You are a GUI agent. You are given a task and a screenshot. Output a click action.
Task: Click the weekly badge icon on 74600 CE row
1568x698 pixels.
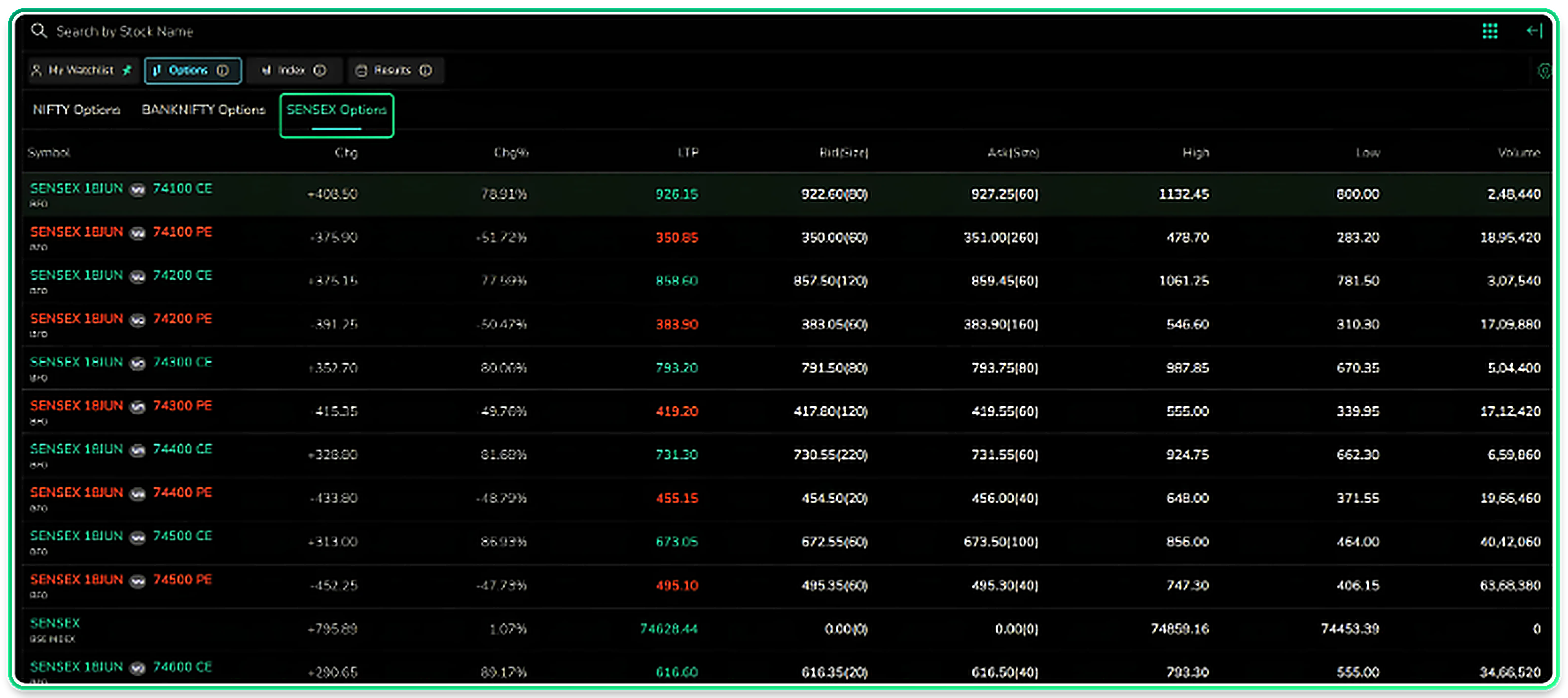pyautogui.click(x=138, y=667)
